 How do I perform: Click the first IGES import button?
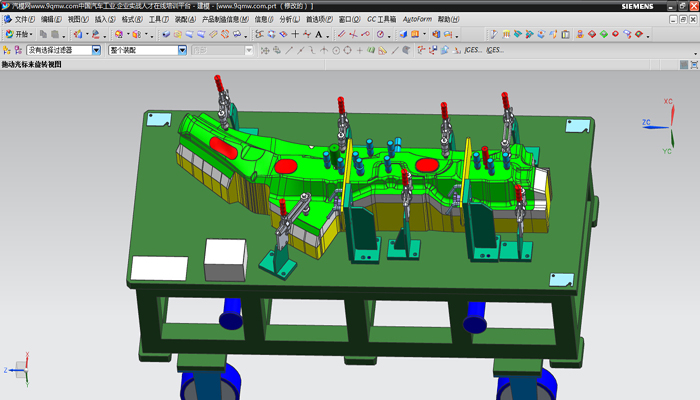[x=473, y=50]
